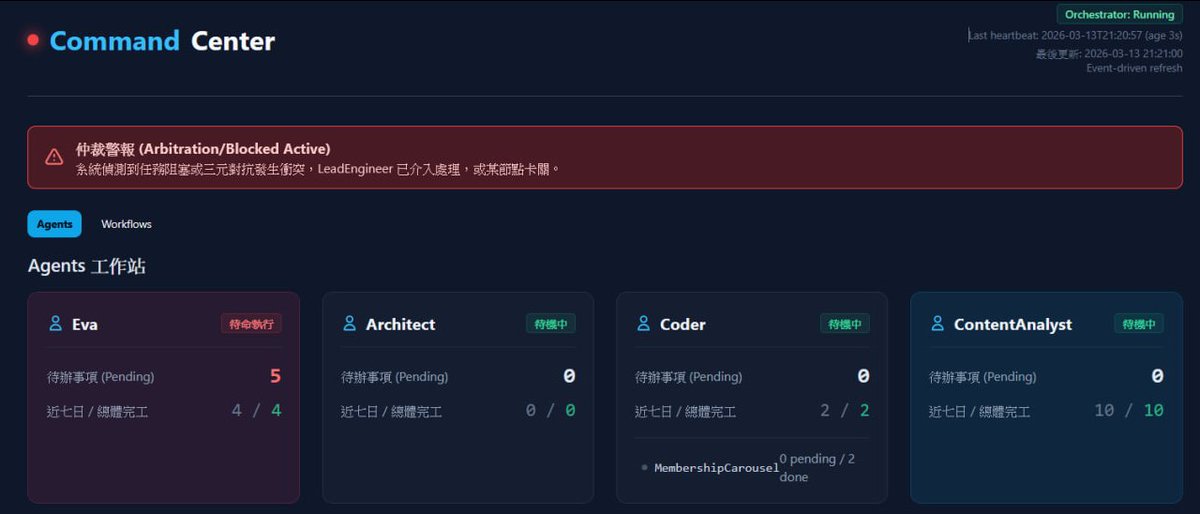Click Eva's pending count 5
Image resolution: width=1200 pixels, height=514 pixels.
tap(275, 377)
